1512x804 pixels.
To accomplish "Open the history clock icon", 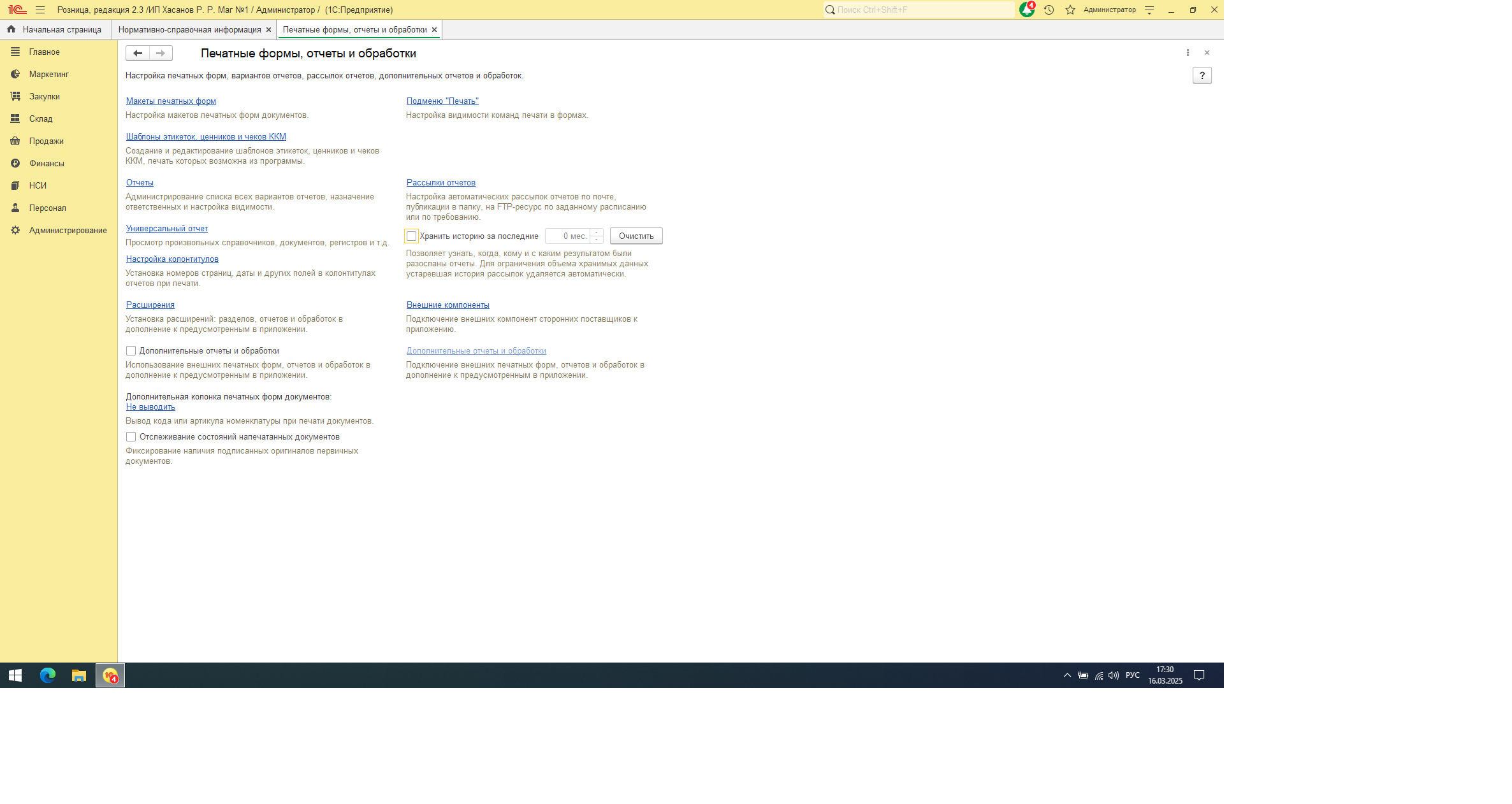I will [1049, 10].
